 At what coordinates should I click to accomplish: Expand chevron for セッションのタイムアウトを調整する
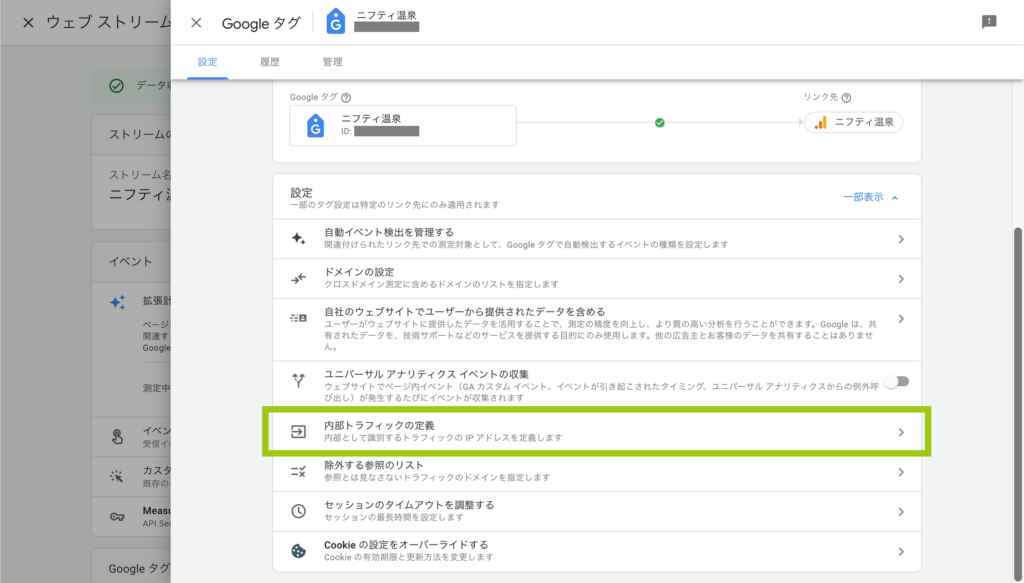click(x=901, y=512)
